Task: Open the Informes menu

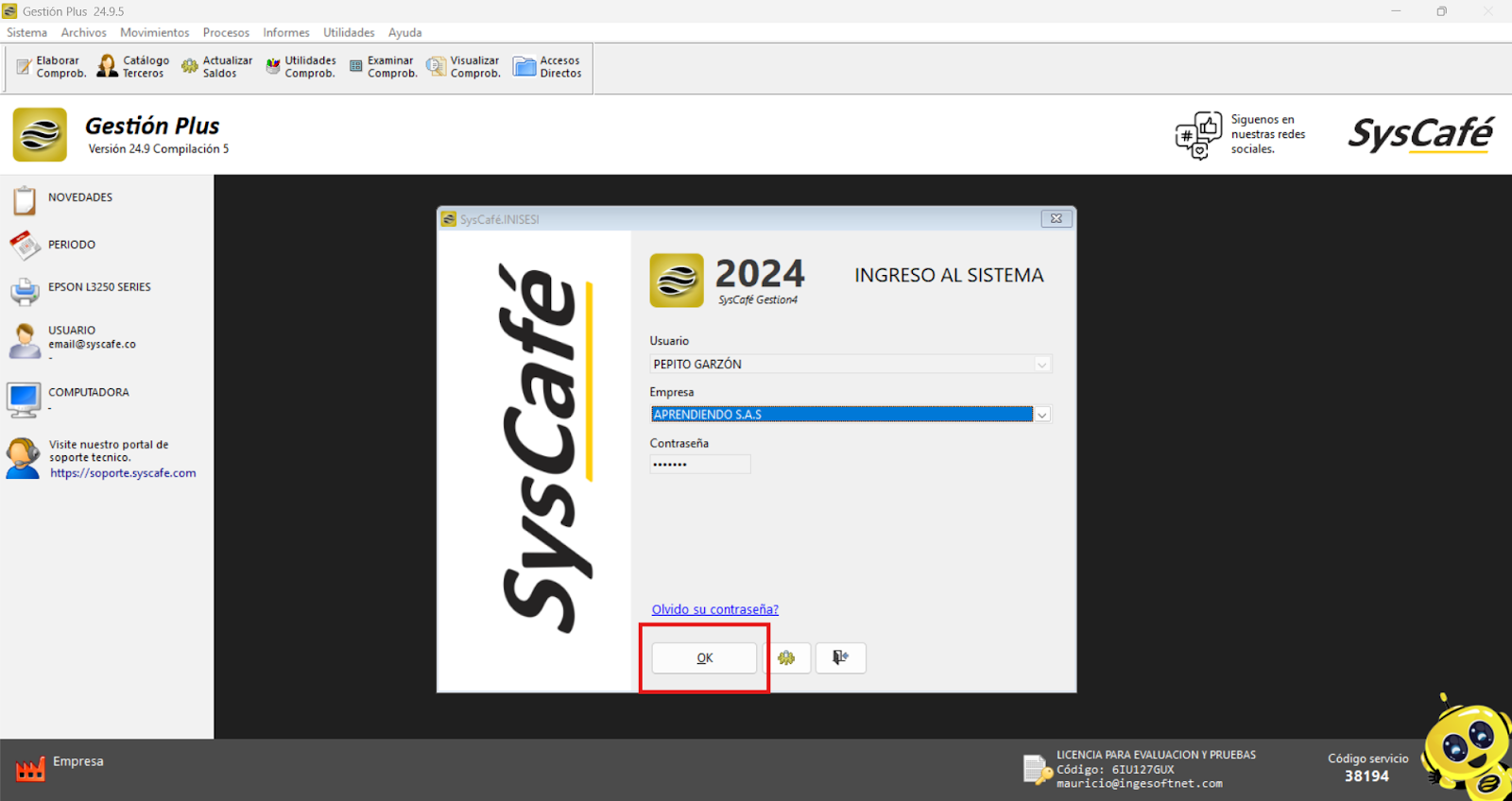Action: (x=285, y=32)
